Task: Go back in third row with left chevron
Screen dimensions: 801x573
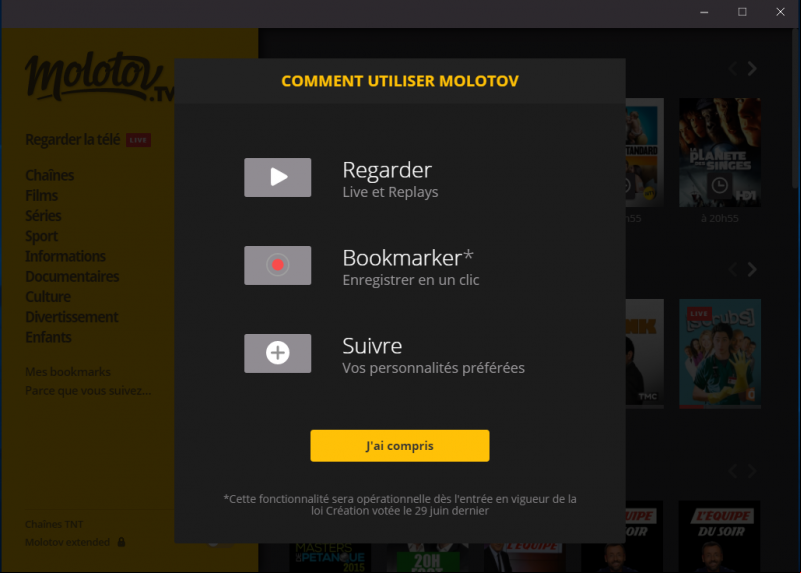Action: [x=733, y=470]
